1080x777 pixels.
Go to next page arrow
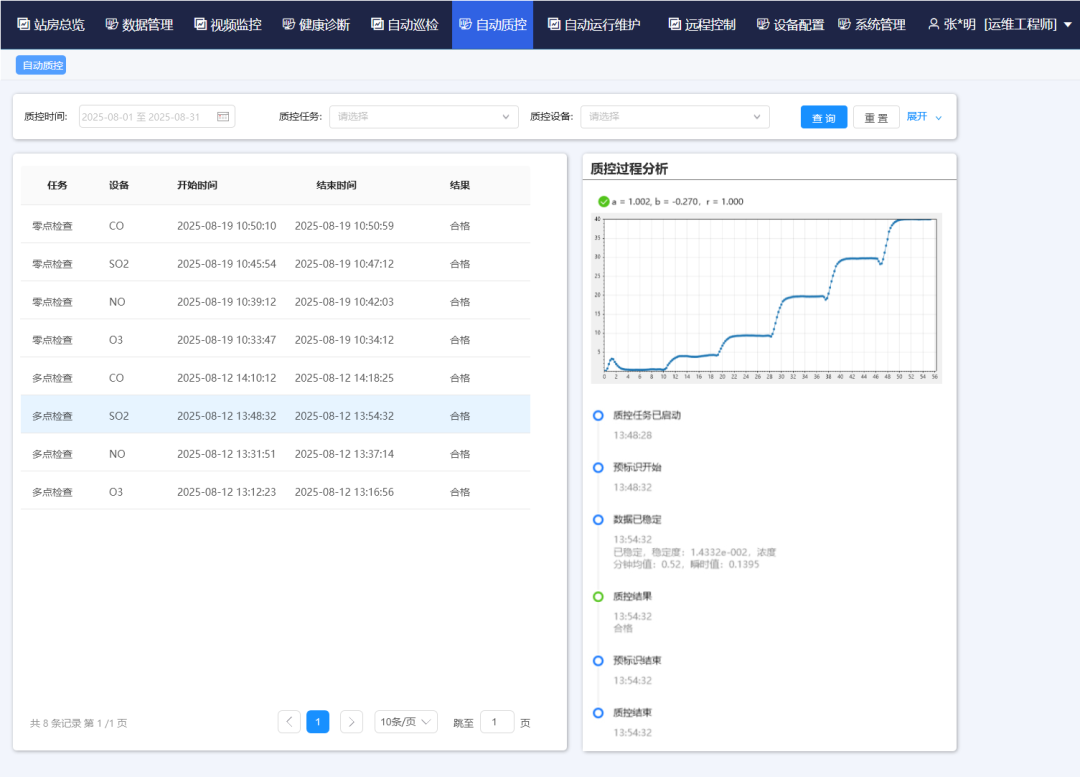[x=351, y=722]
